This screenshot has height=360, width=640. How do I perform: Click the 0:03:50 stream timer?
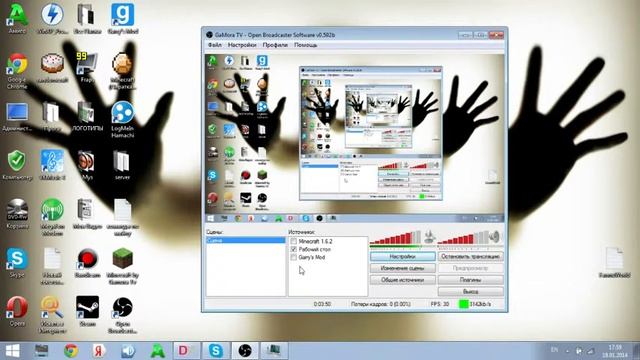tap(322, 304)
